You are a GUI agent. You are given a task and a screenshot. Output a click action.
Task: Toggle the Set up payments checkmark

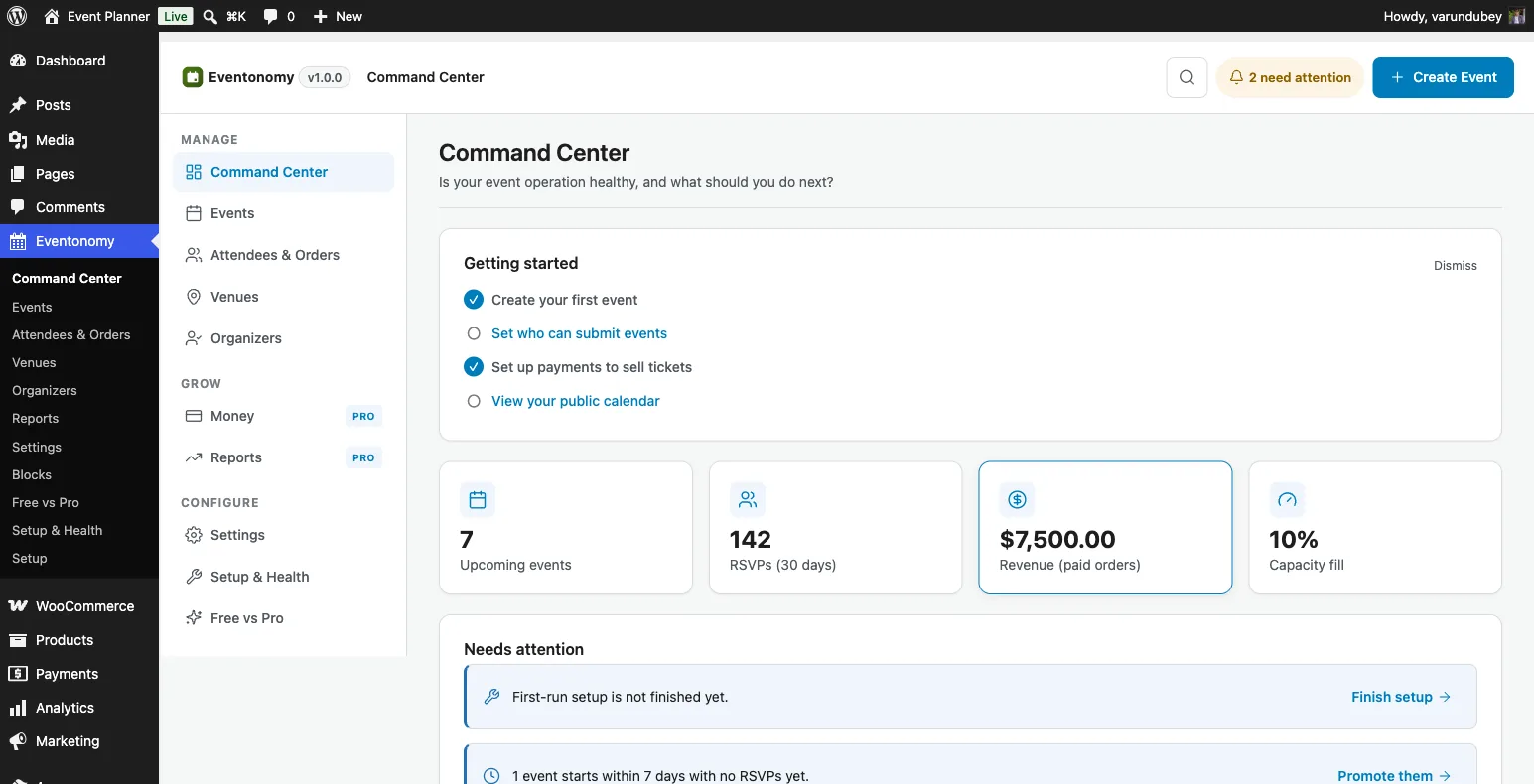pos(474,367)
